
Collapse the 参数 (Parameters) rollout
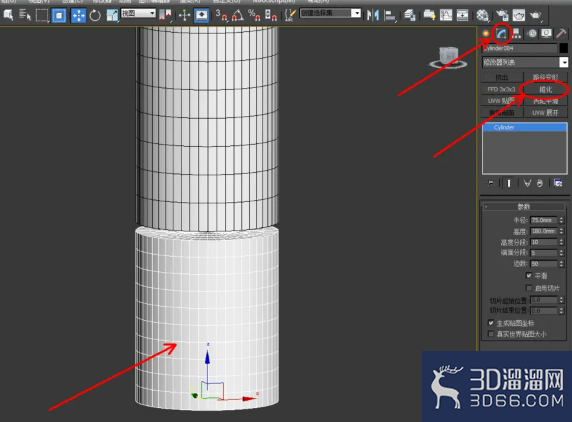coord(523,206)
